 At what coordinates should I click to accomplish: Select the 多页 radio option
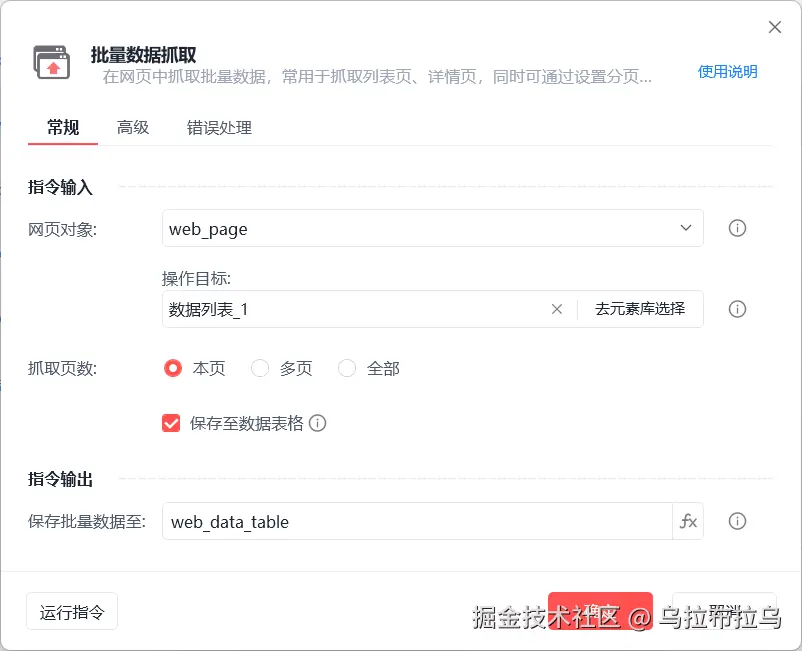(260, 368)
